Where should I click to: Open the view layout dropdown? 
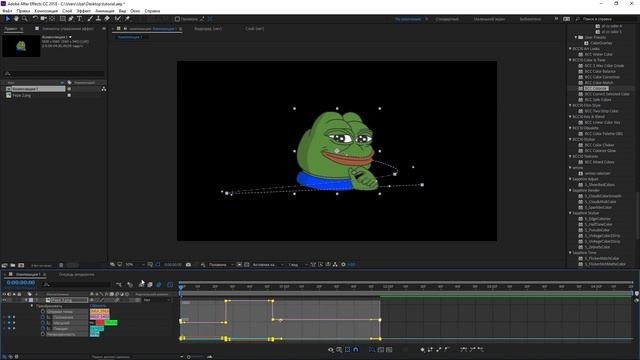click(298, 264)
